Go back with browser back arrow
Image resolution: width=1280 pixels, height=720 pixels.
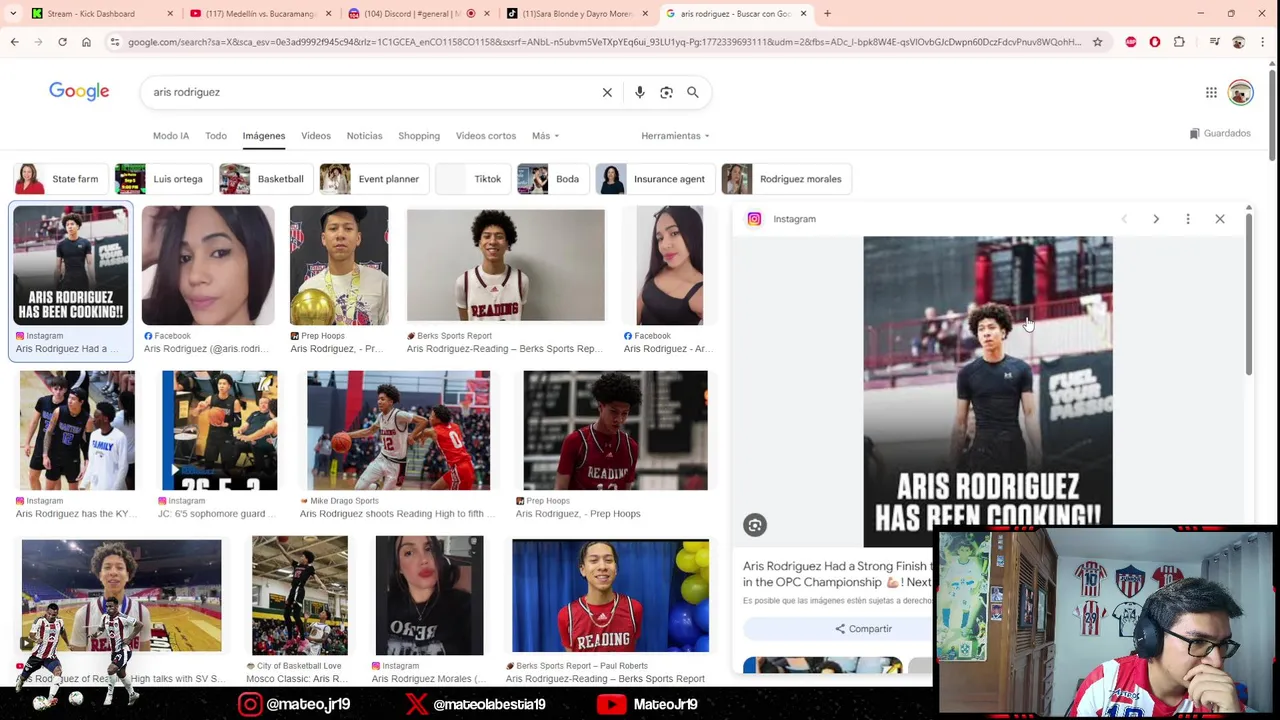coord(15,42)
